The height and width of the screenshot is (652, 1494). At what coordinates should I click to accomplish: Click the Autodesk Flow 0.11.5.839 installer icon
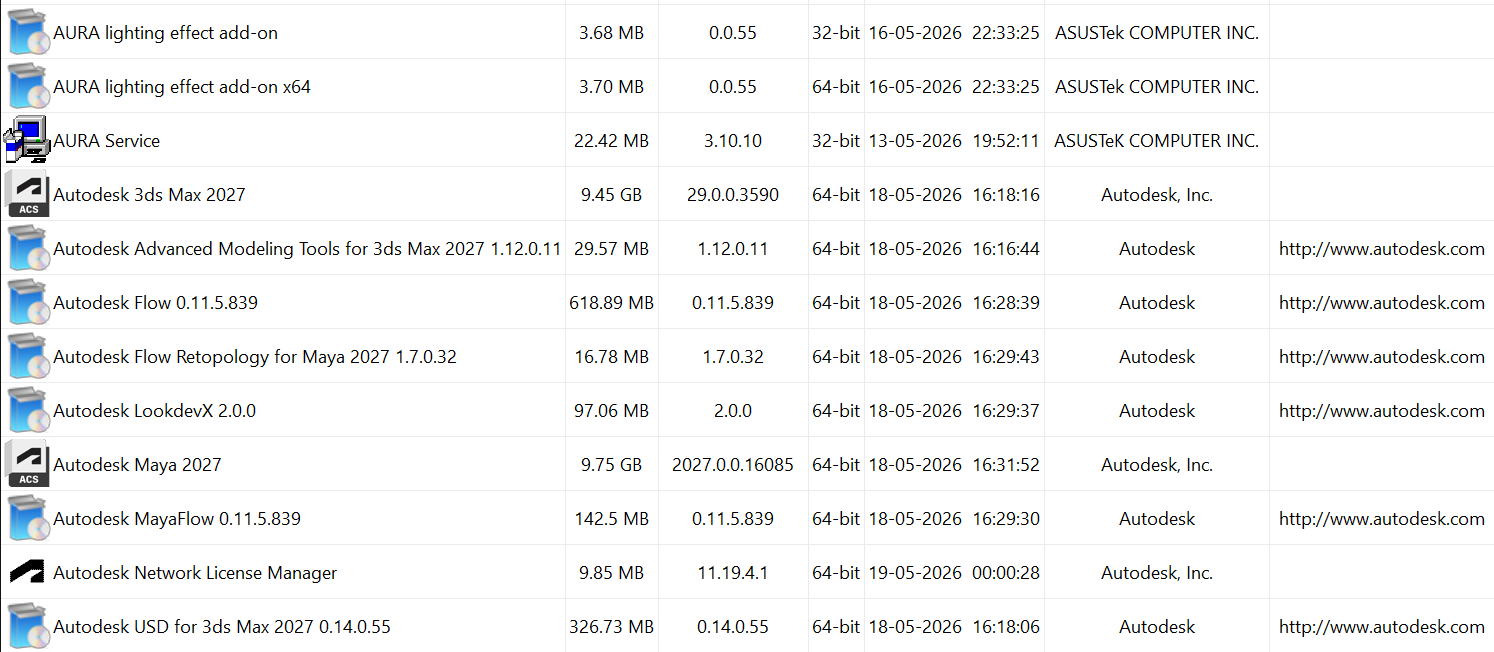tap(28, 302)
